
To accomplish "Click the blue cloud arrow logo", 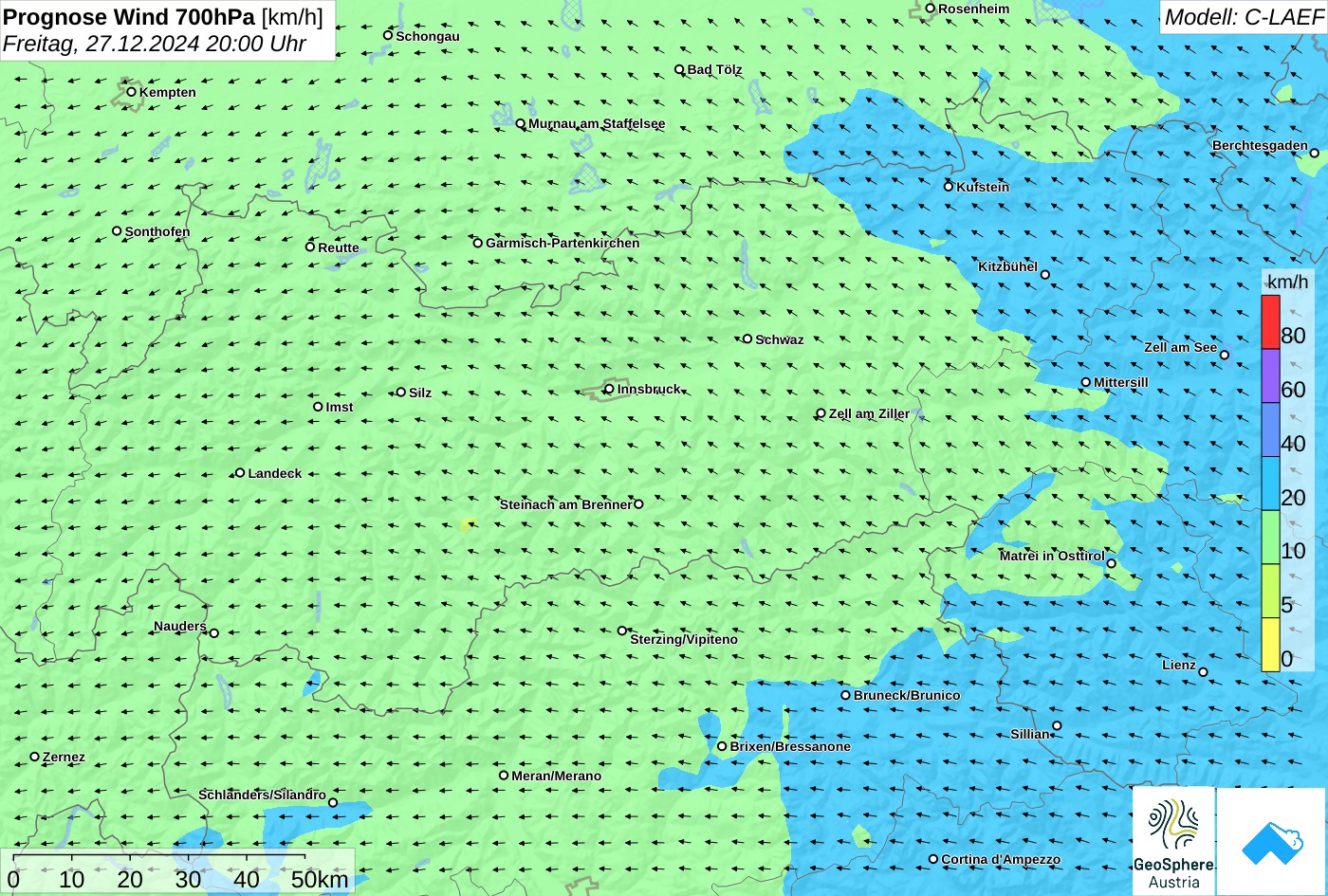I will pos(1271,841).
